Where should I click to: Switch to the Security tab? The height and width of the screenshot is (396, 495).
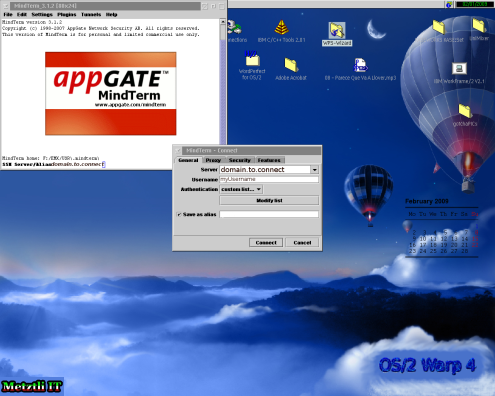(x=239, y=160)
